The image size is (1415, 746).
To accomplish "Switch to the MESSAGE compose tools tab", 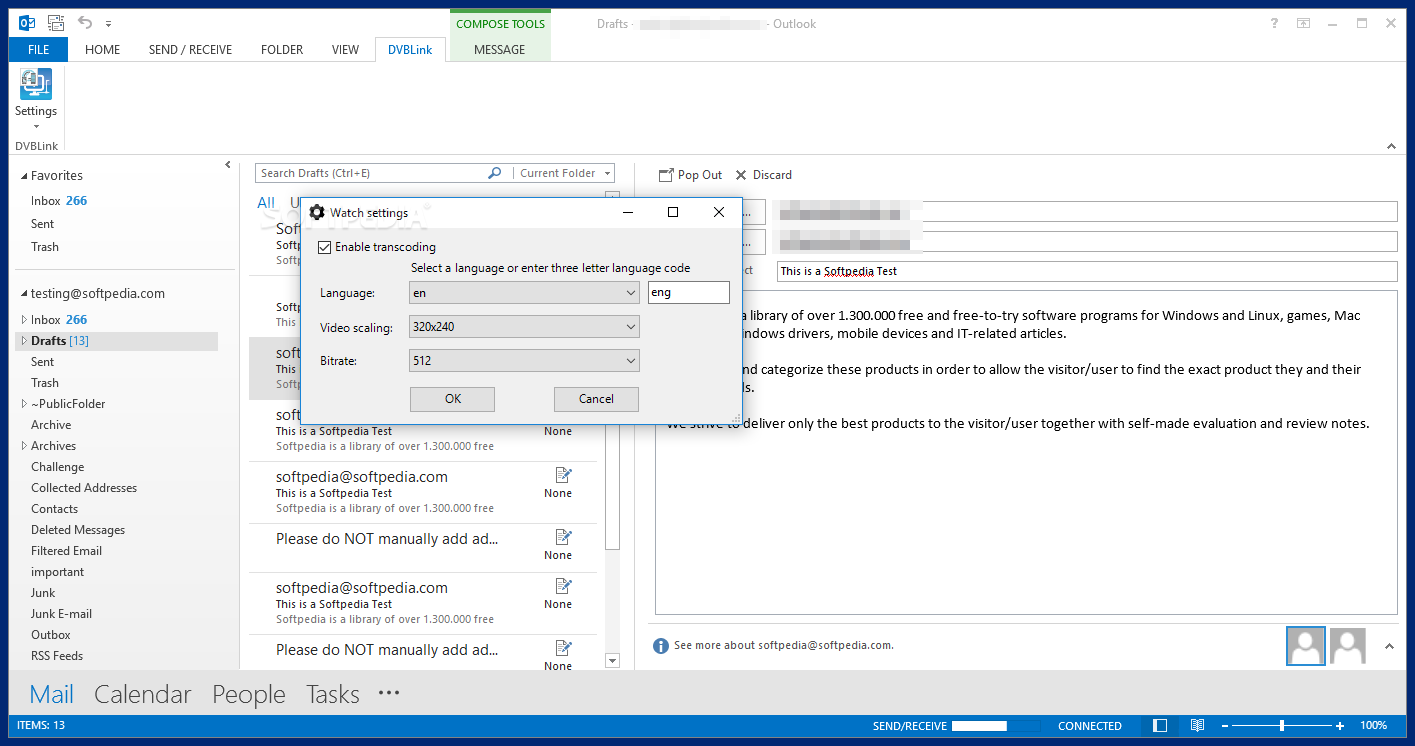I will [x=500, y=50].
